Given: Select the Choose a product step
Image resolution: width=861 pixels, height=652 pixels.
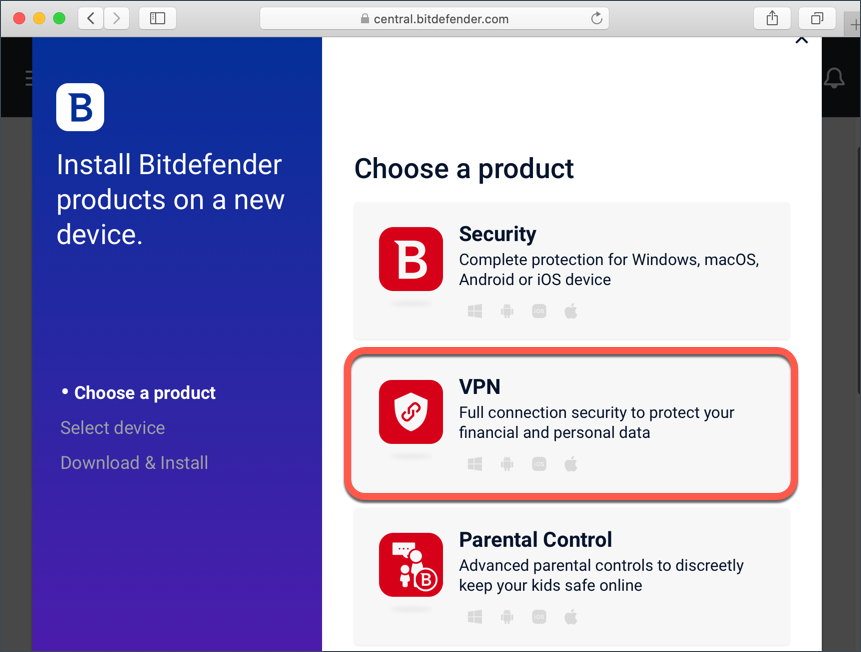Looking at the screenshot, I should coord(145,393).
